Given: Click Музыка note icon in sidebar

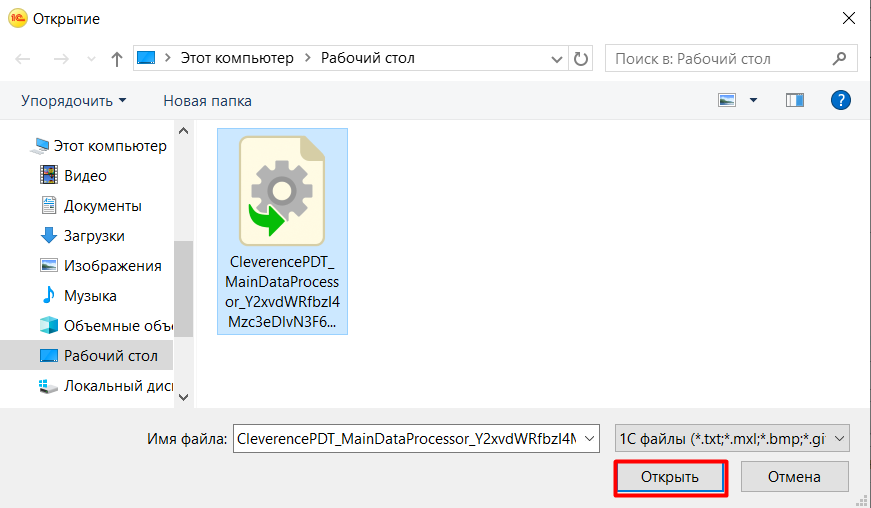Looking at the screenshot, I should 49,295.
